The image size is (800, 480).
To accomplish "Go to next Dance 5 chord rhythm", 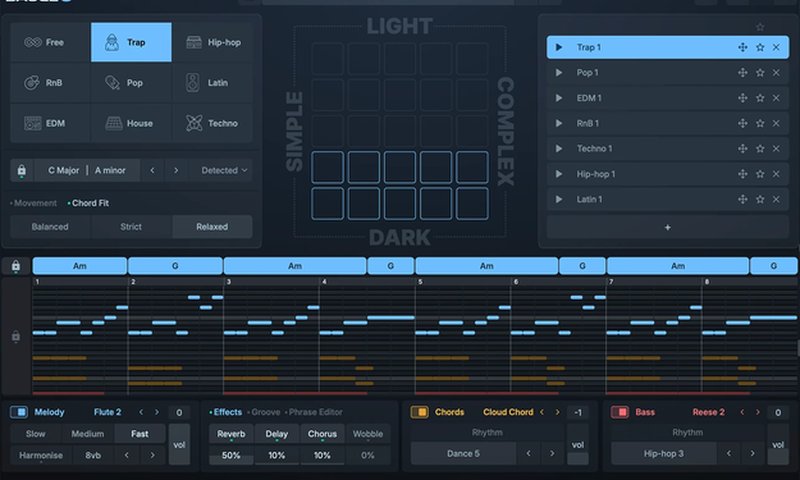I will pos(550,454).
